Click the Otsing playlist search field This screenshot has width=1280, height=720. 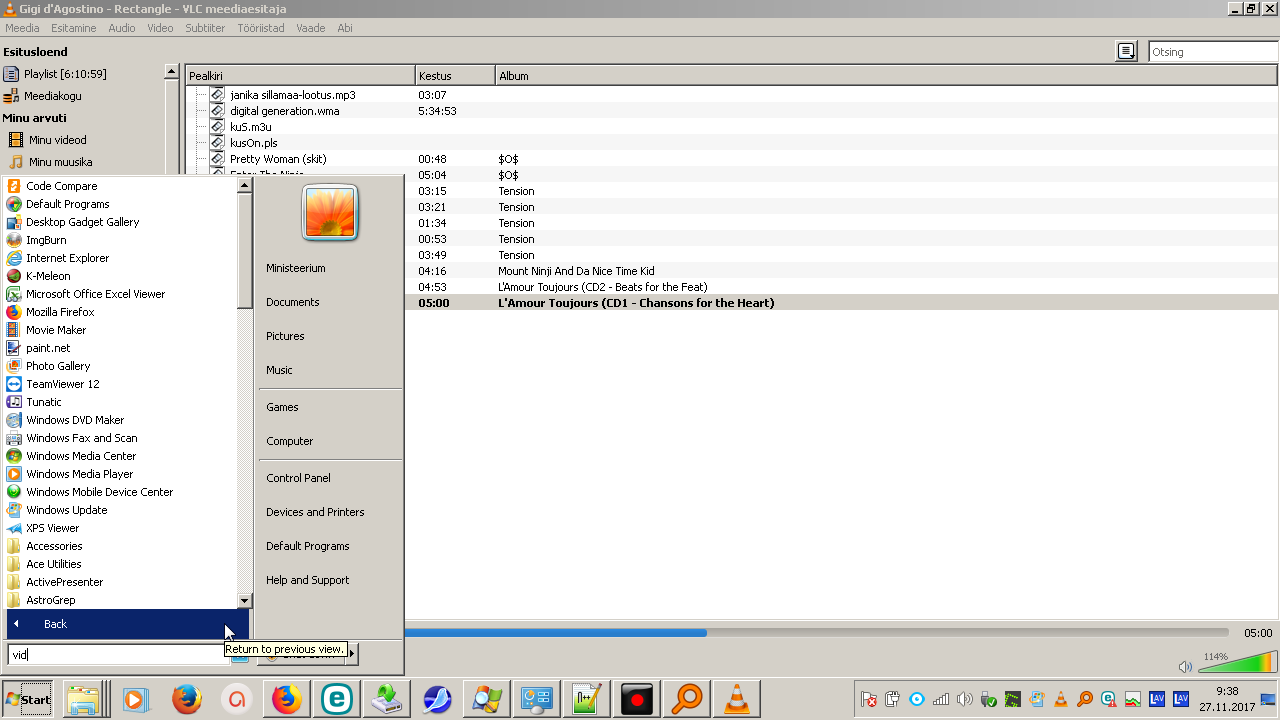[x=1212, y=52]
